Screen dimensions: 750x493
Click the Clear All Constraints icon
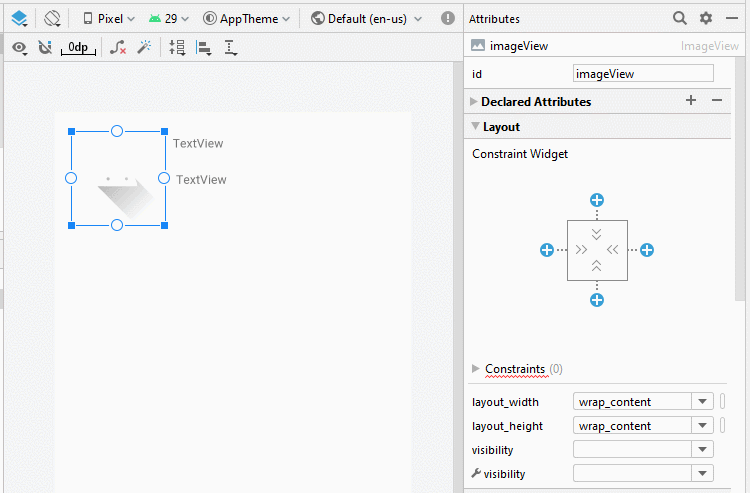(x=118, y=47)
